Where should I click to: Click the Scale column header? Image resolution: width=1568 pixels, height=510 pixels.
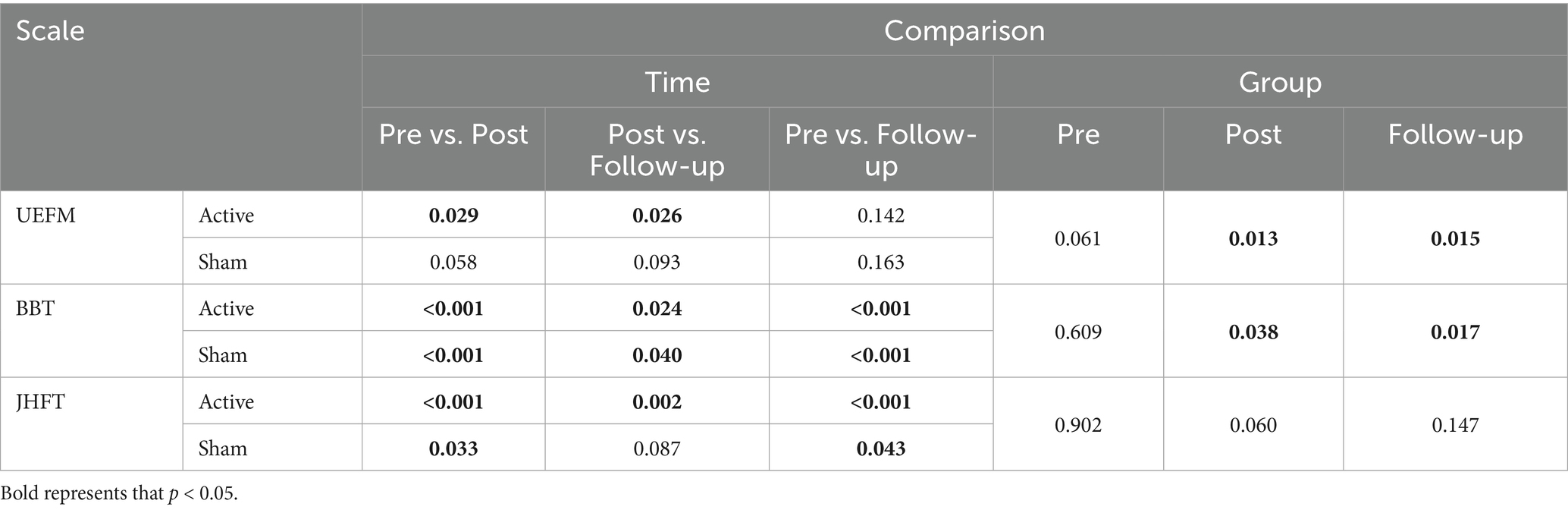tap(50, 31)
